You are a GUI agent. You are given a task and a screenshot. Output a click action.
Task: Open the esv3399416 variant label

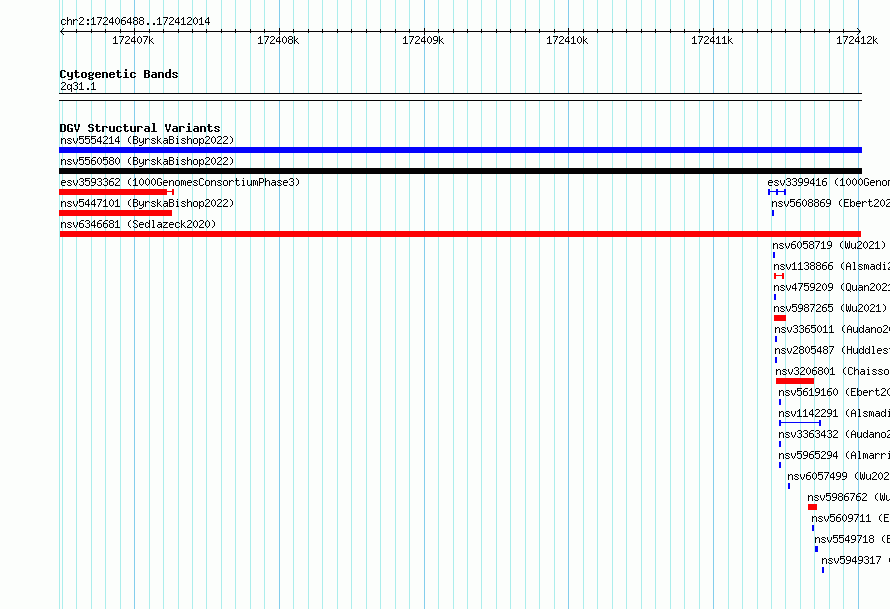(829, 182)
